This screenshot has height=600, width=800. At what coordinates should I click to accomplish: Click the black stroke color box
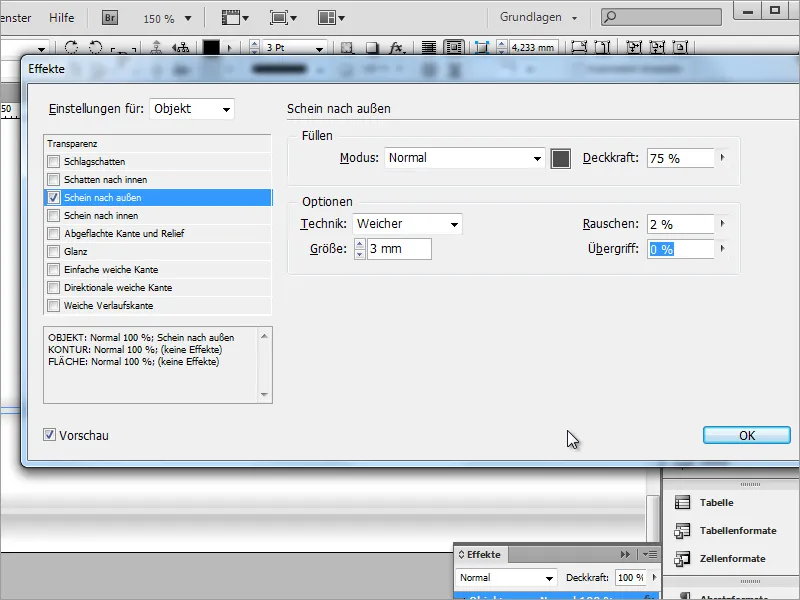point(211,47)
